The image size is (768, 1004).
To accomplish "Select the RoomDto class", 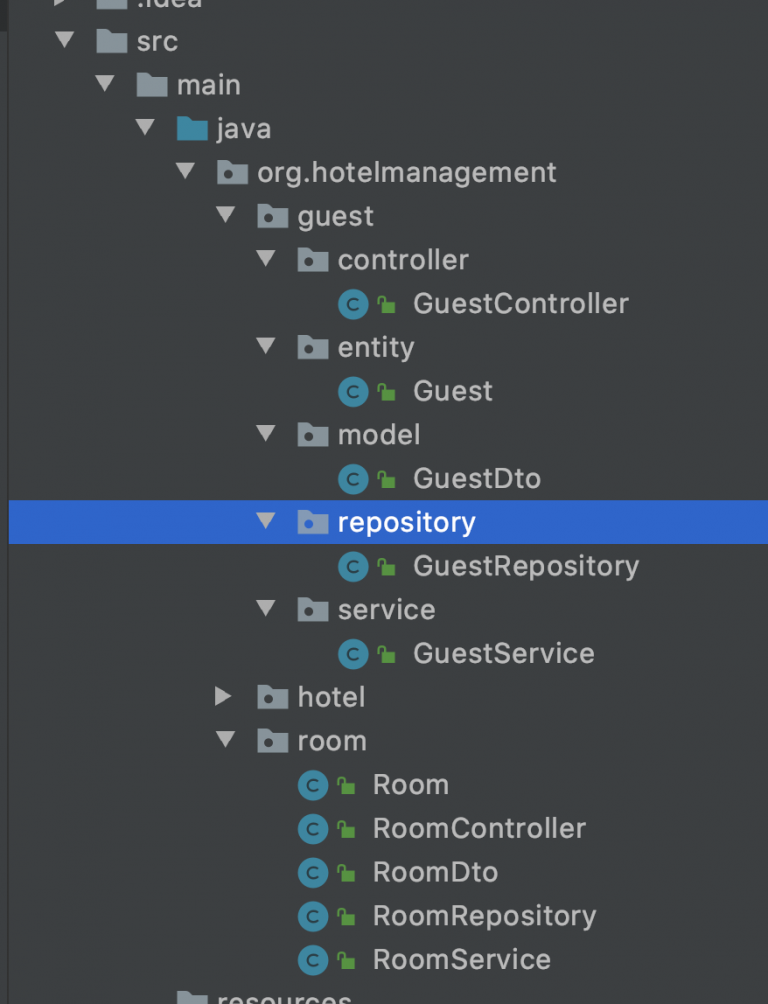I will [435, 871].
